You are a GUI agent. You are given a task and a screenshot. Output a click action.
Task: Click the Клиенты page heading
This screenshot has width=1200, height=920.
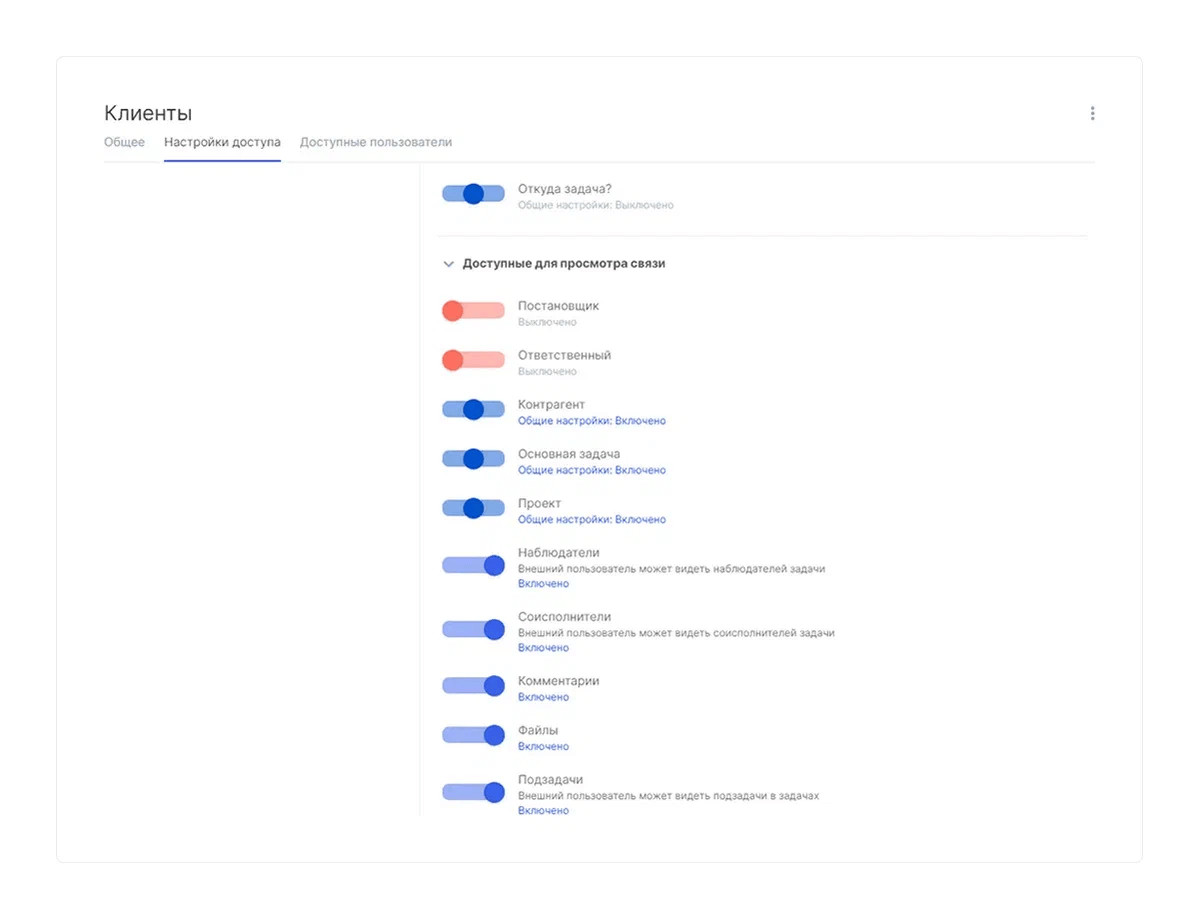pos(148,113)
